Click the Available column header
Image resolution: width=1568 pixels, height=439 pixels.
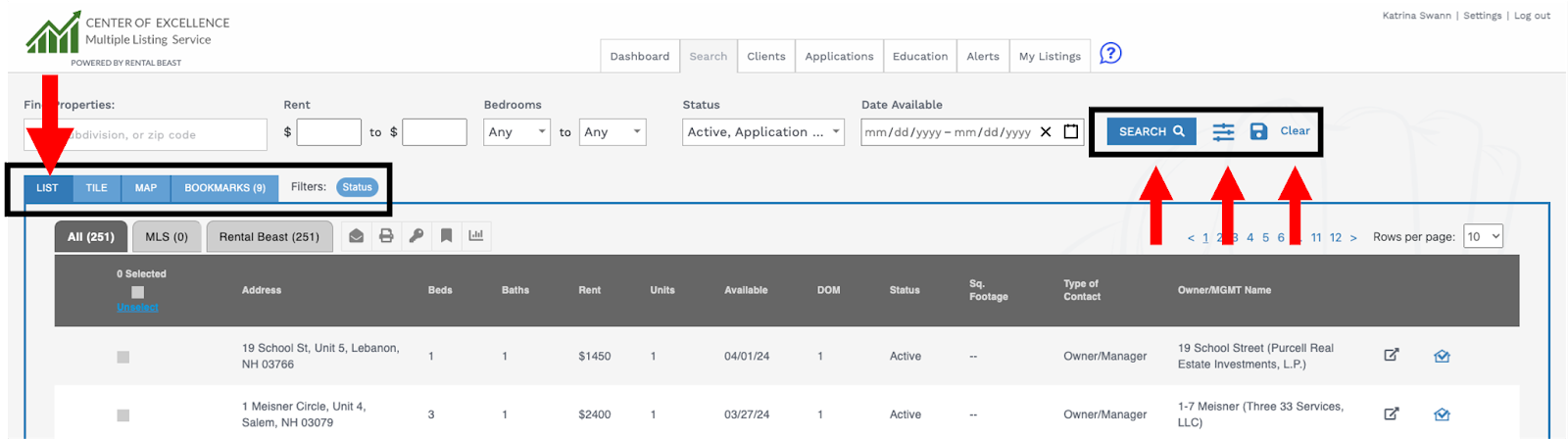pos(746,290)
